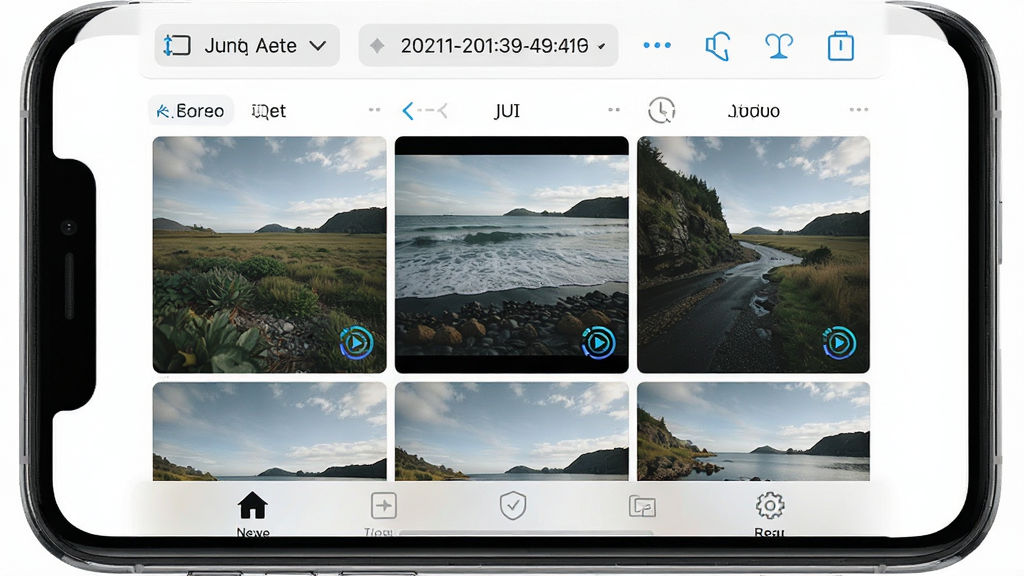The image size is (1024, 576).
Task: Open the blue three-dots more menu
Action: (x=657, y=45)
